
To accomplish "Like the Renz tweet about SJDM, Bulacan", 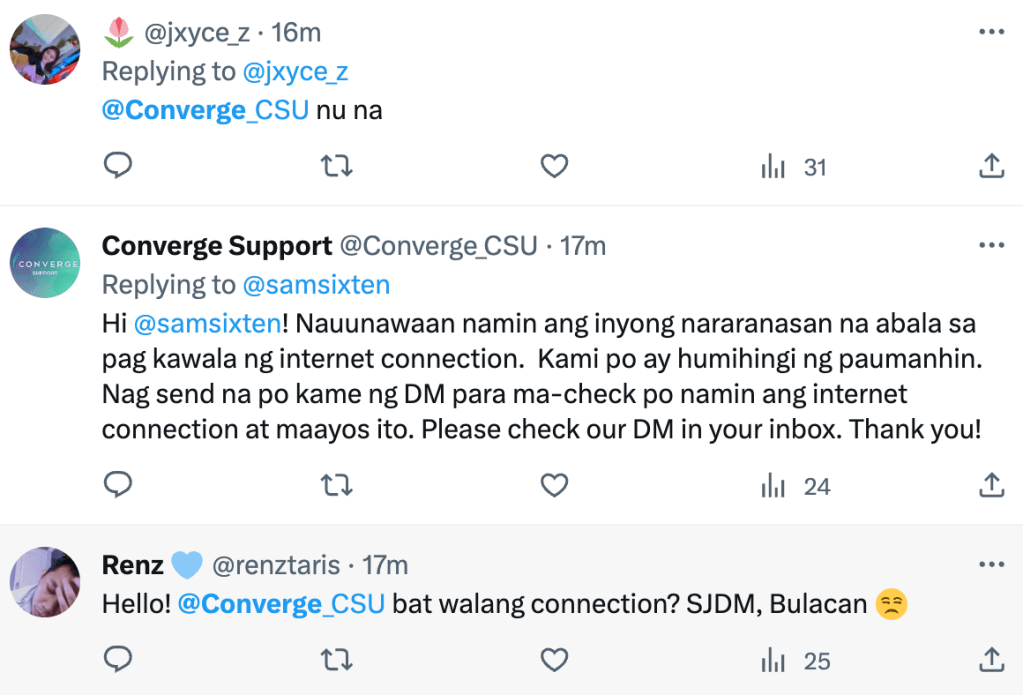I will point(554,660).
